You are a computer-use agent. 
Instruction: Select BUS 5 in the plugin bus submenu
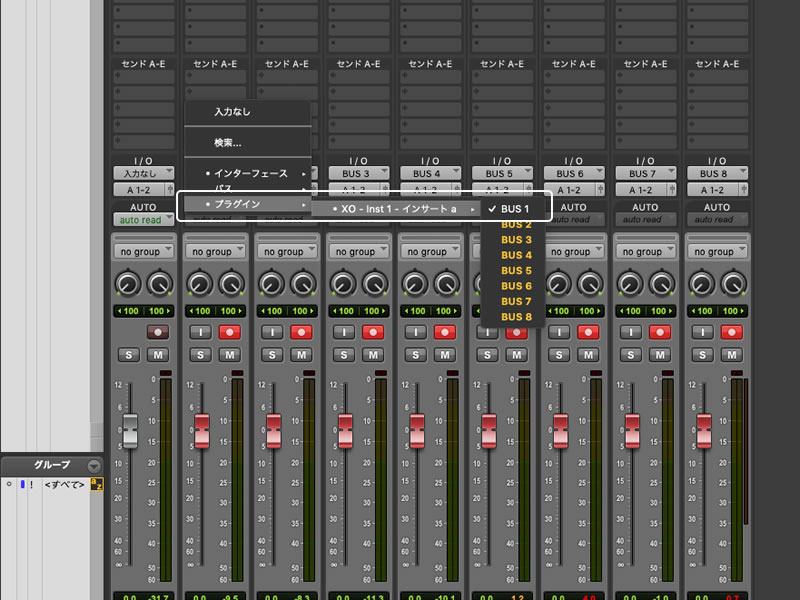tap(513, 270)
